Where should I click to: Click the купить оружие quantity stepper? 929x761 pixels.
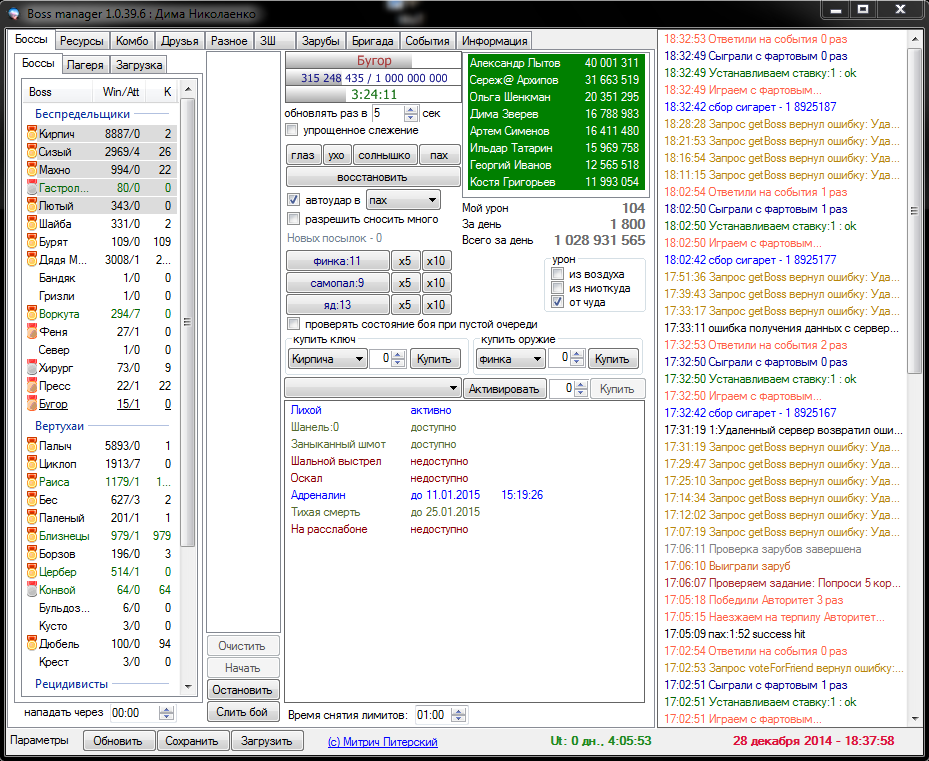point(577,359)
